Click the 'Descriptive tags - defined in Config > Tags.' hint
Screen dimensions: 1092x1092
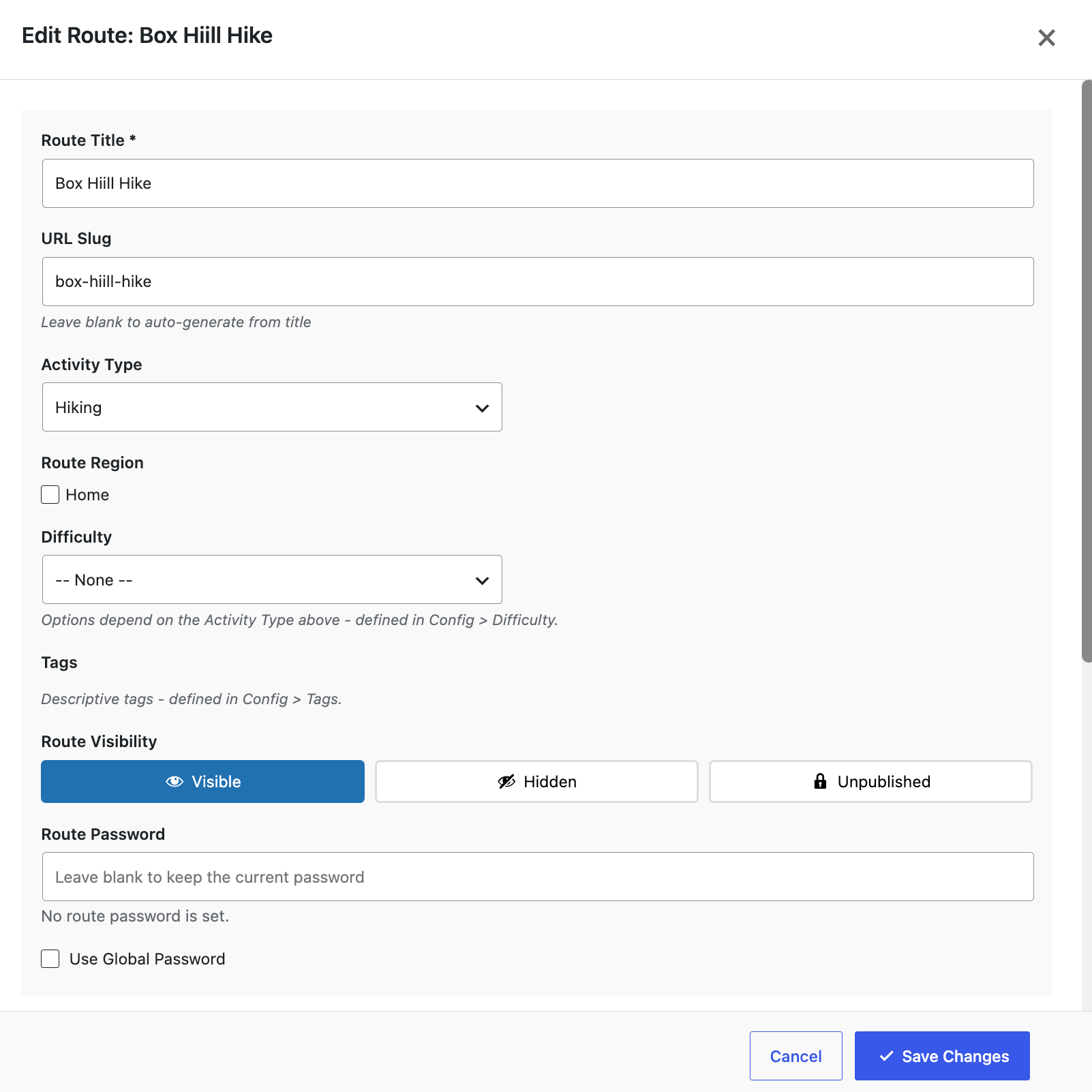pyautogui.click(x=192, y=699)
